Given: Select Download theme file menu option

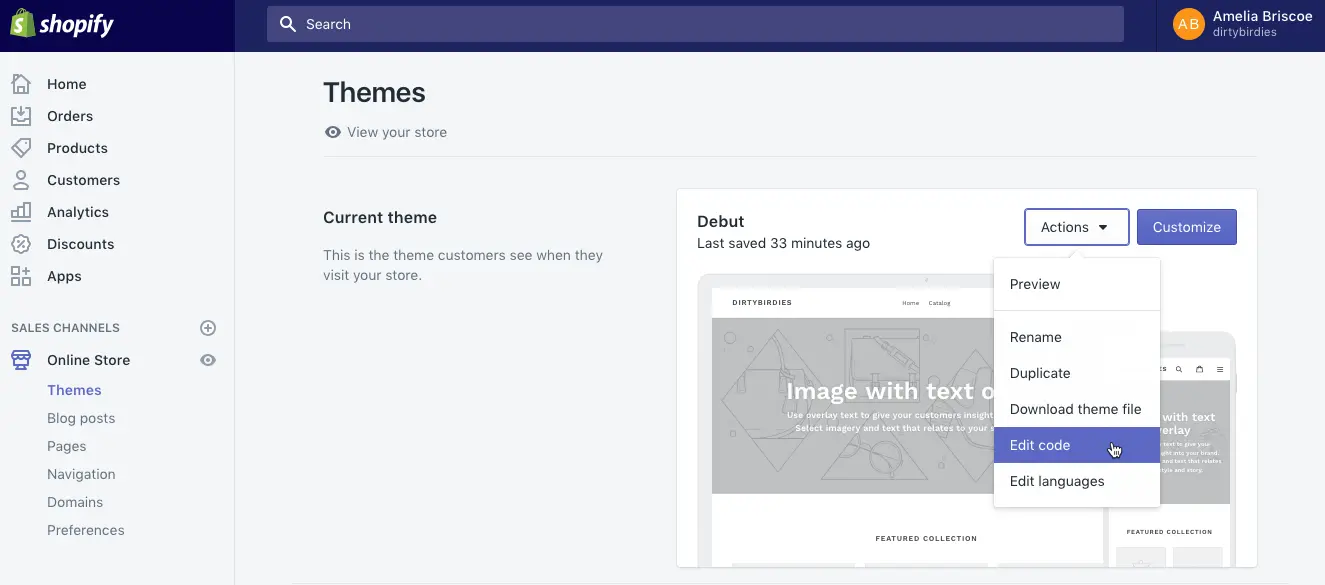Looking at the screenshot, I should click(1075, 409).
